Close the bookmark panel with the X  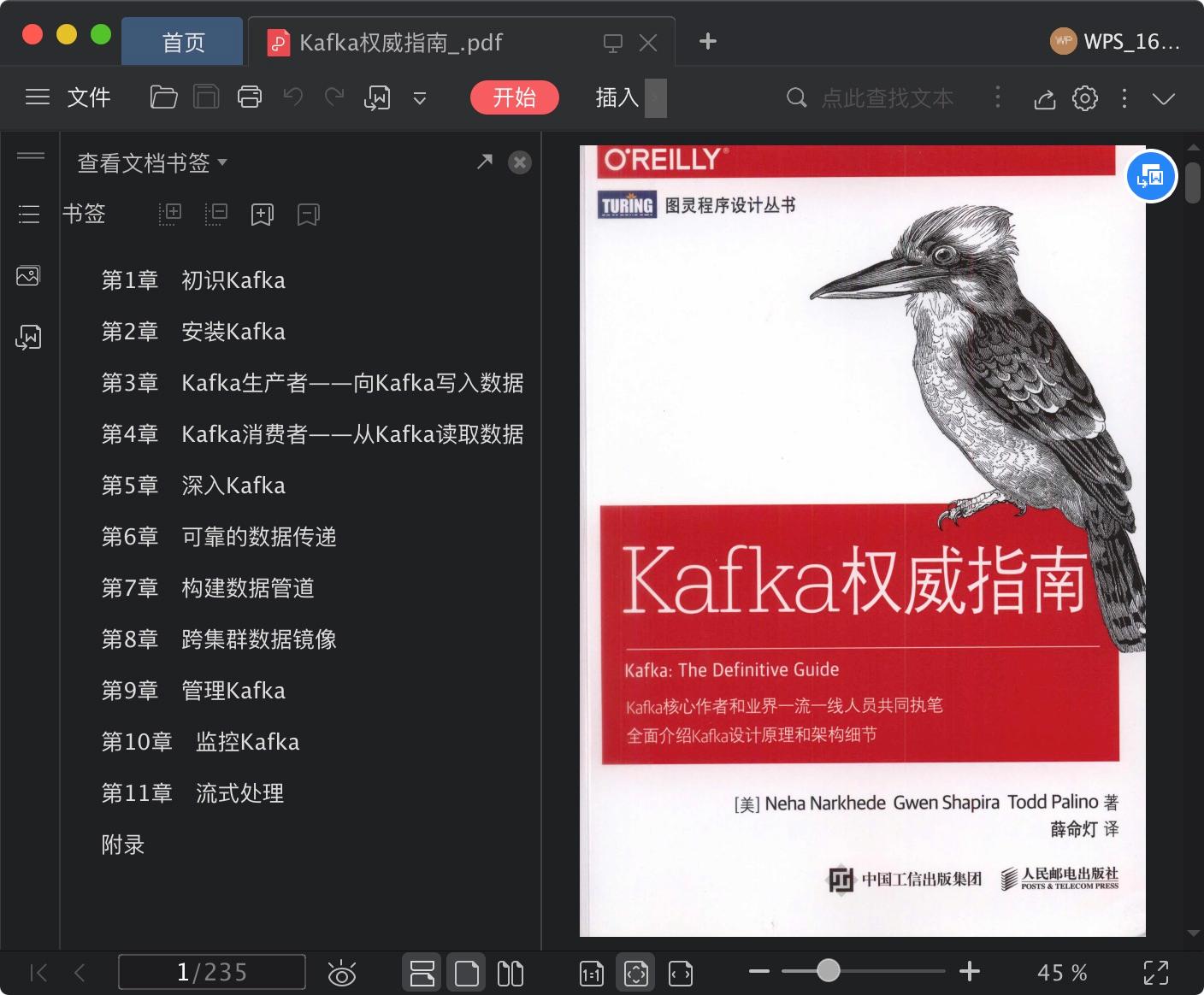click(x=520, y=162)
